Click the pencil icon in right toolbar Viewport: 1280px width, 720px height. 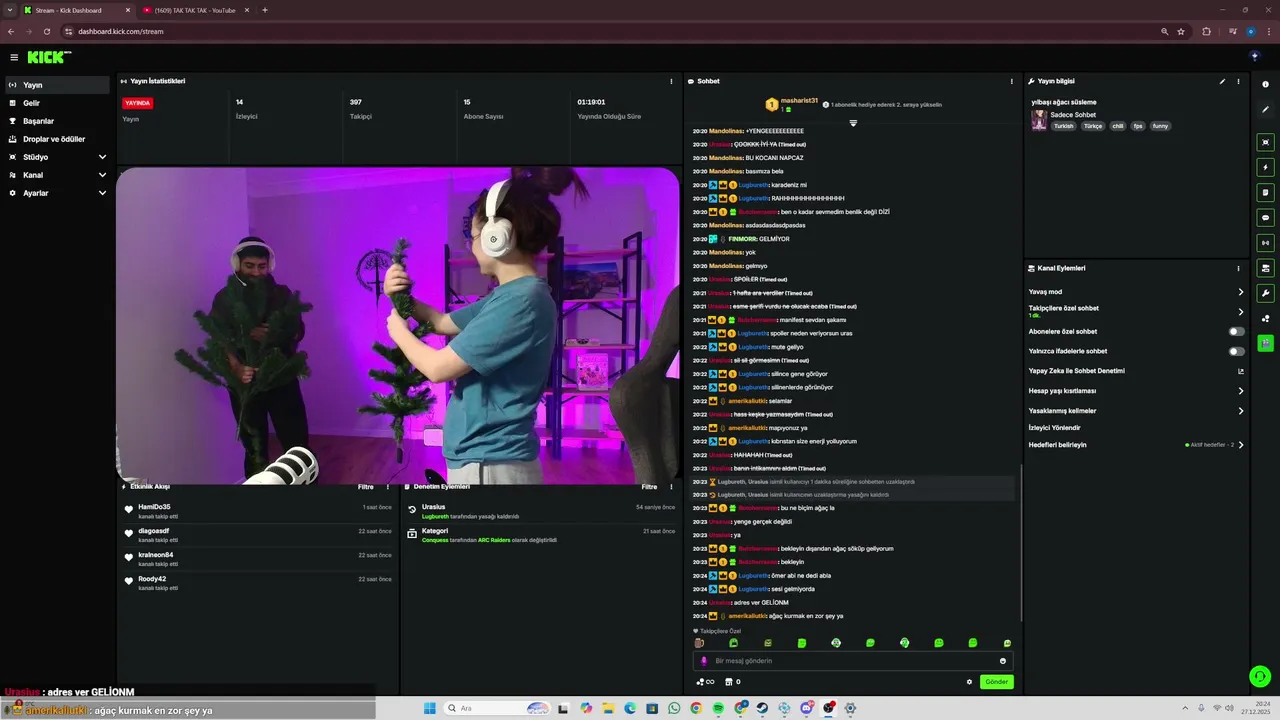1265,109
